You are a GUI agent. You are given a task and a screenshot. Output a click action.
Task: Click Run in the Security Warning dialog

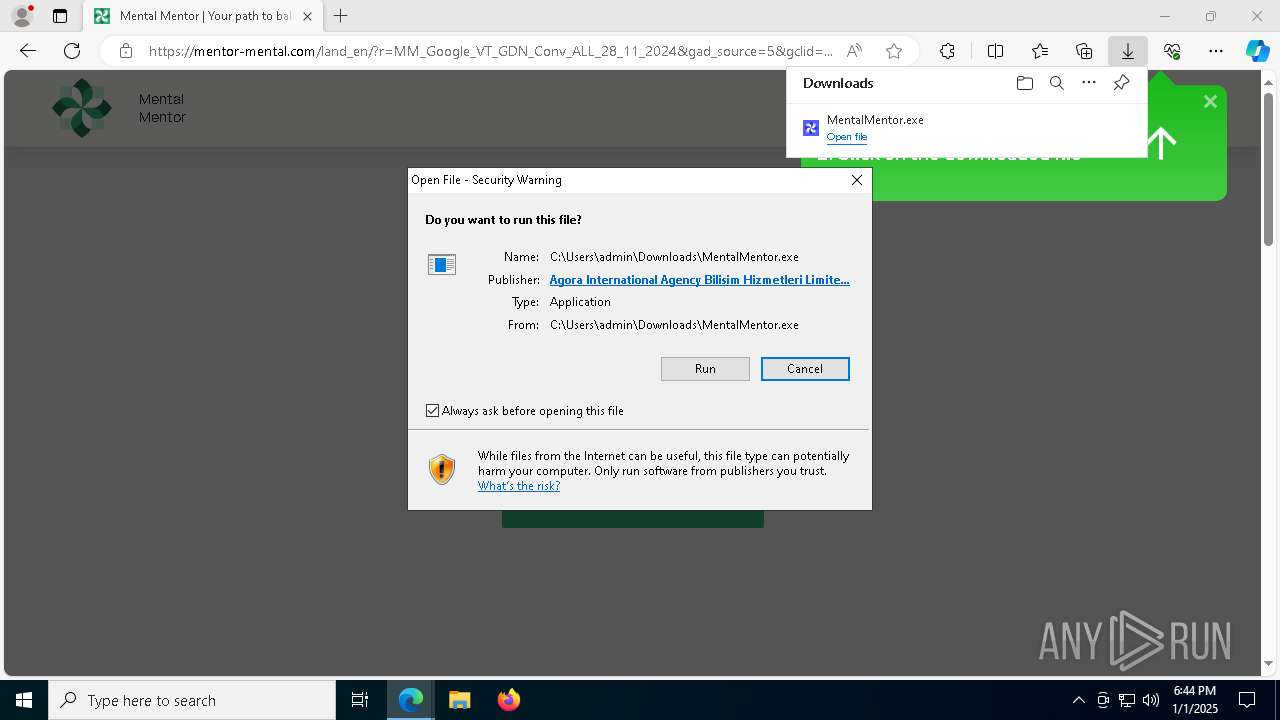[705, 369]
